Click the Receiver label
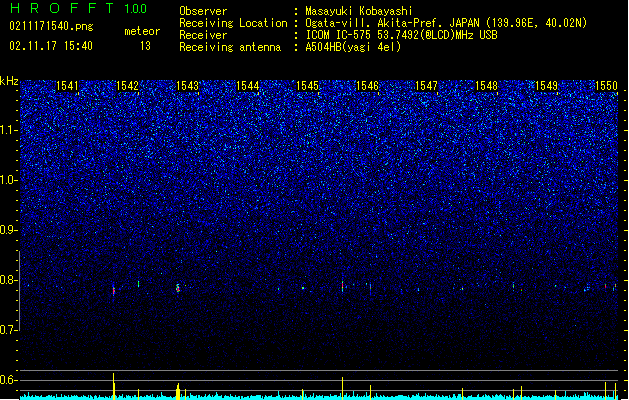The height and width of the screenshot is (400, 629). tap(203, 35)
